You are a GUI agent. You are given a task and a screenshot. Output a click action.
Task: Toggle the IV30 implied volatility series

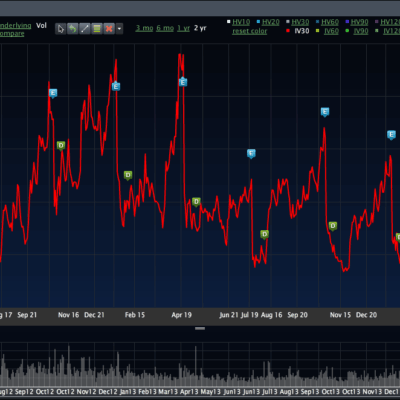(x=302, y=31)
